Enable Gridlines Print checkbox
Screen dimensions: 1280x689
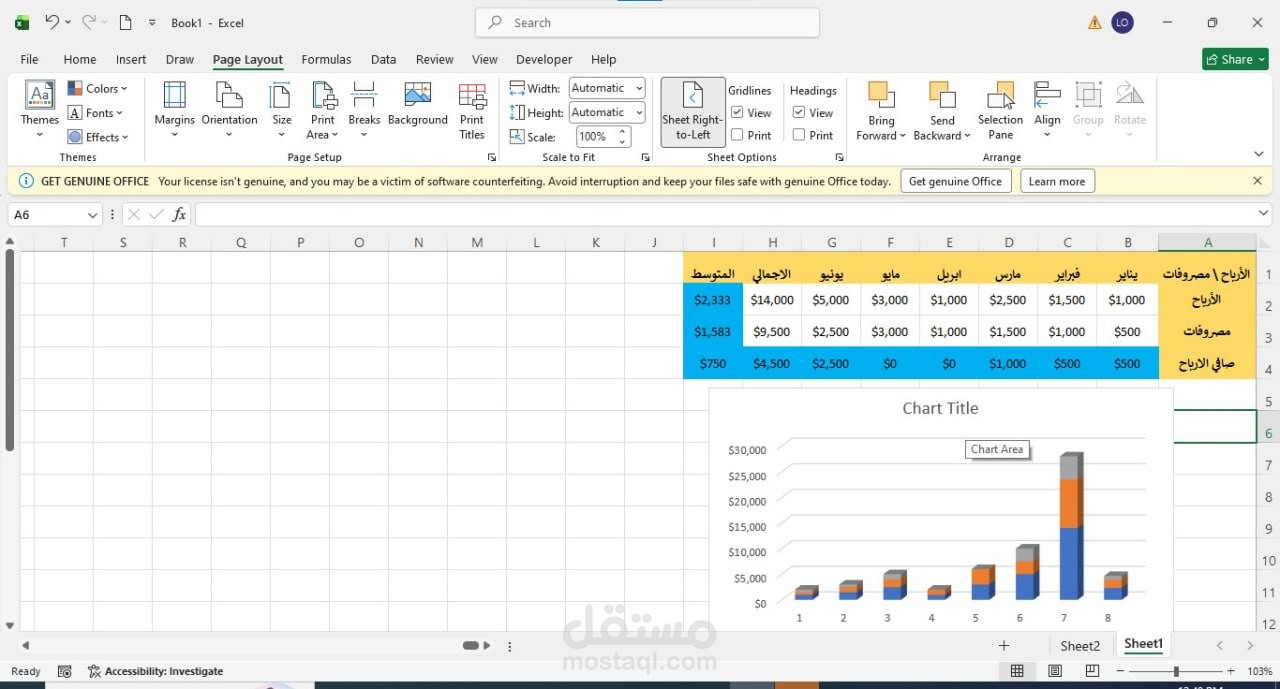tap(737, 135)
